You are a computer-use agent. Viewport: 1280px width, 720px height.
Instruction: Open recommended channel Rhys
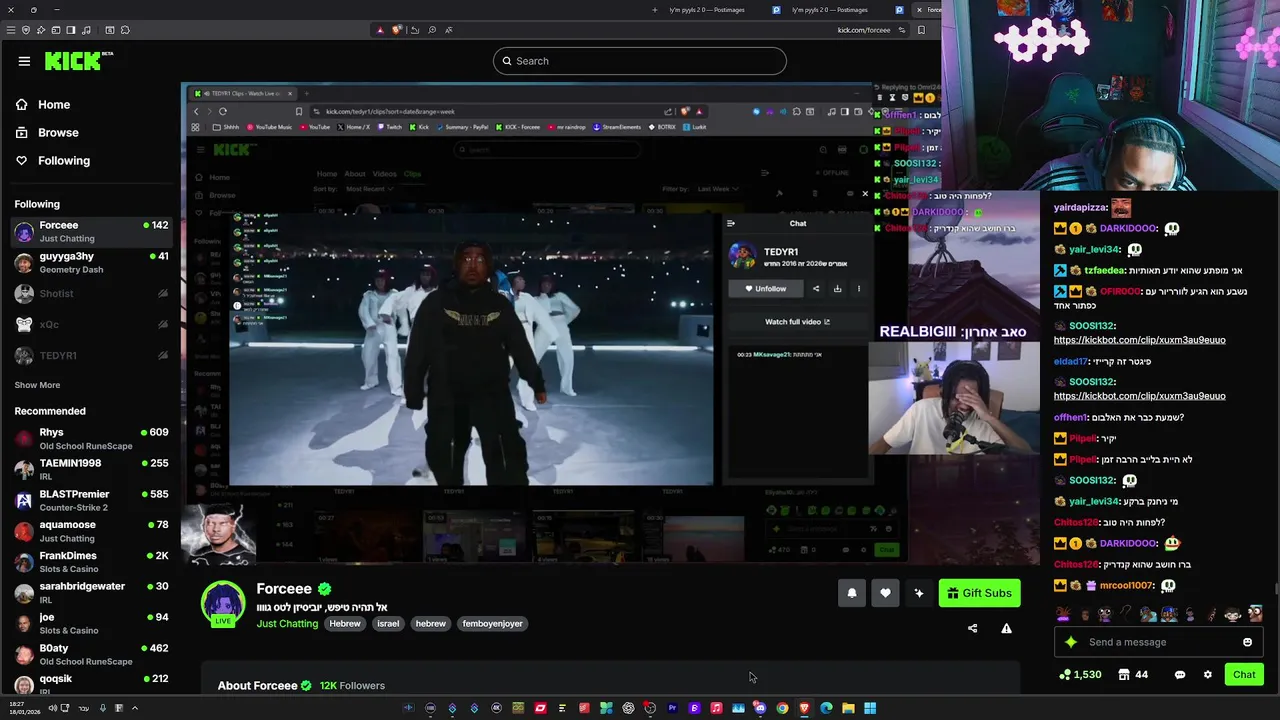91,438
